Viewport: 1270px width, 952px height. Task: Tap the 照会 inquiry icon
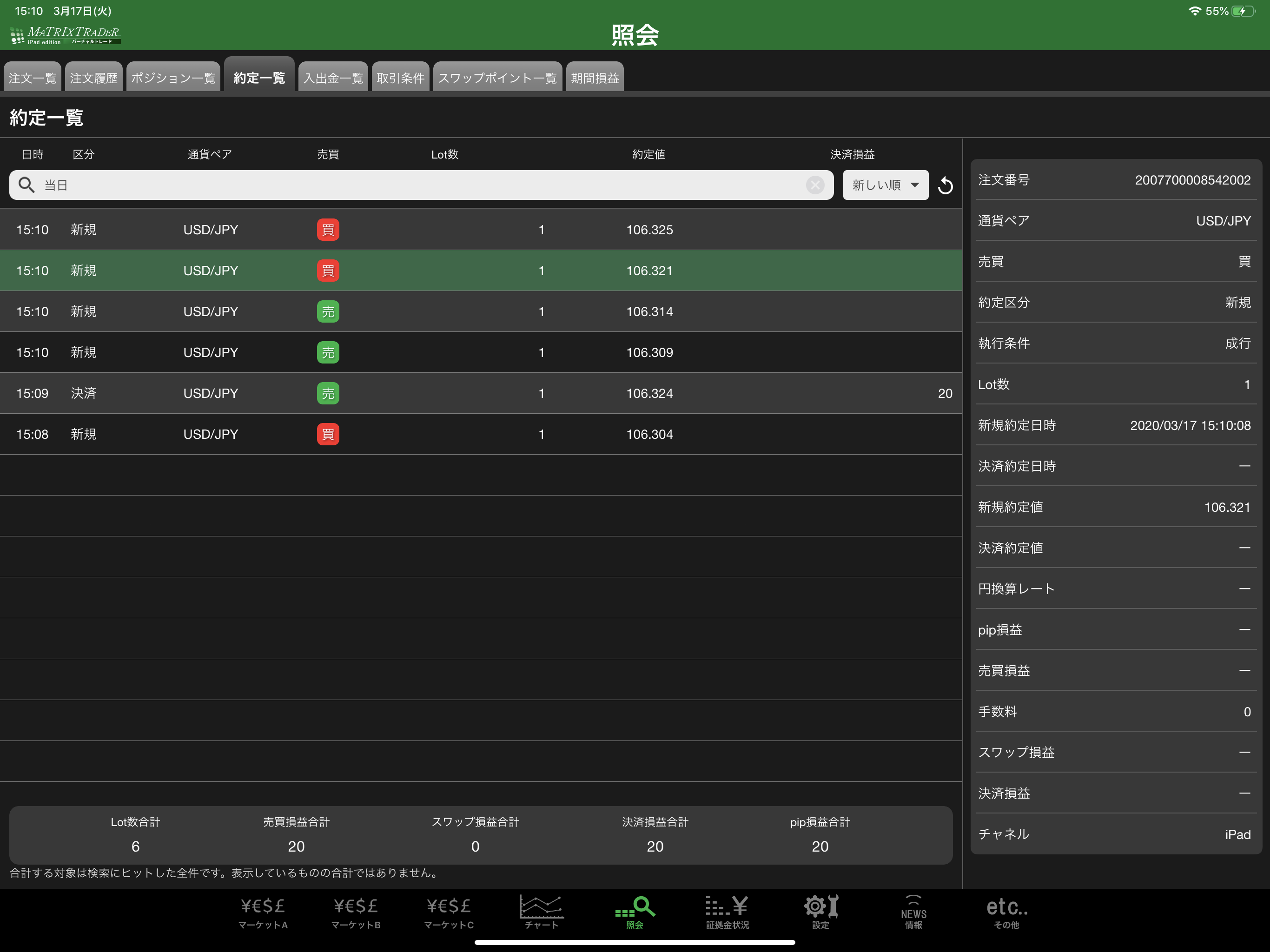[635, 913]
